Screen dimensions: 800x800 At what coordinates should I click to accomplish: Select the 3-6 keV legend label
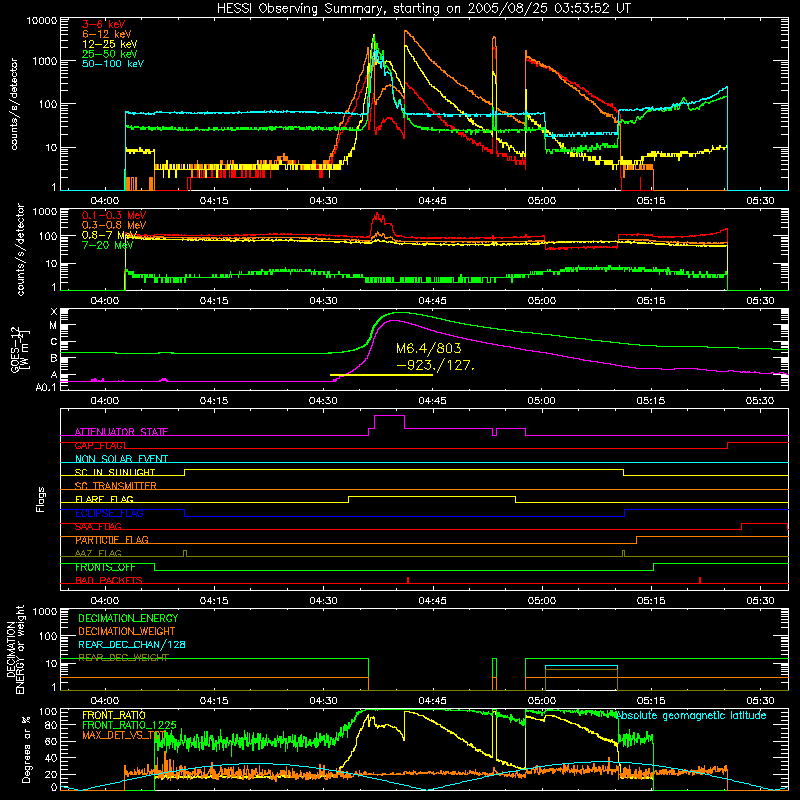[x=104, y=24]
